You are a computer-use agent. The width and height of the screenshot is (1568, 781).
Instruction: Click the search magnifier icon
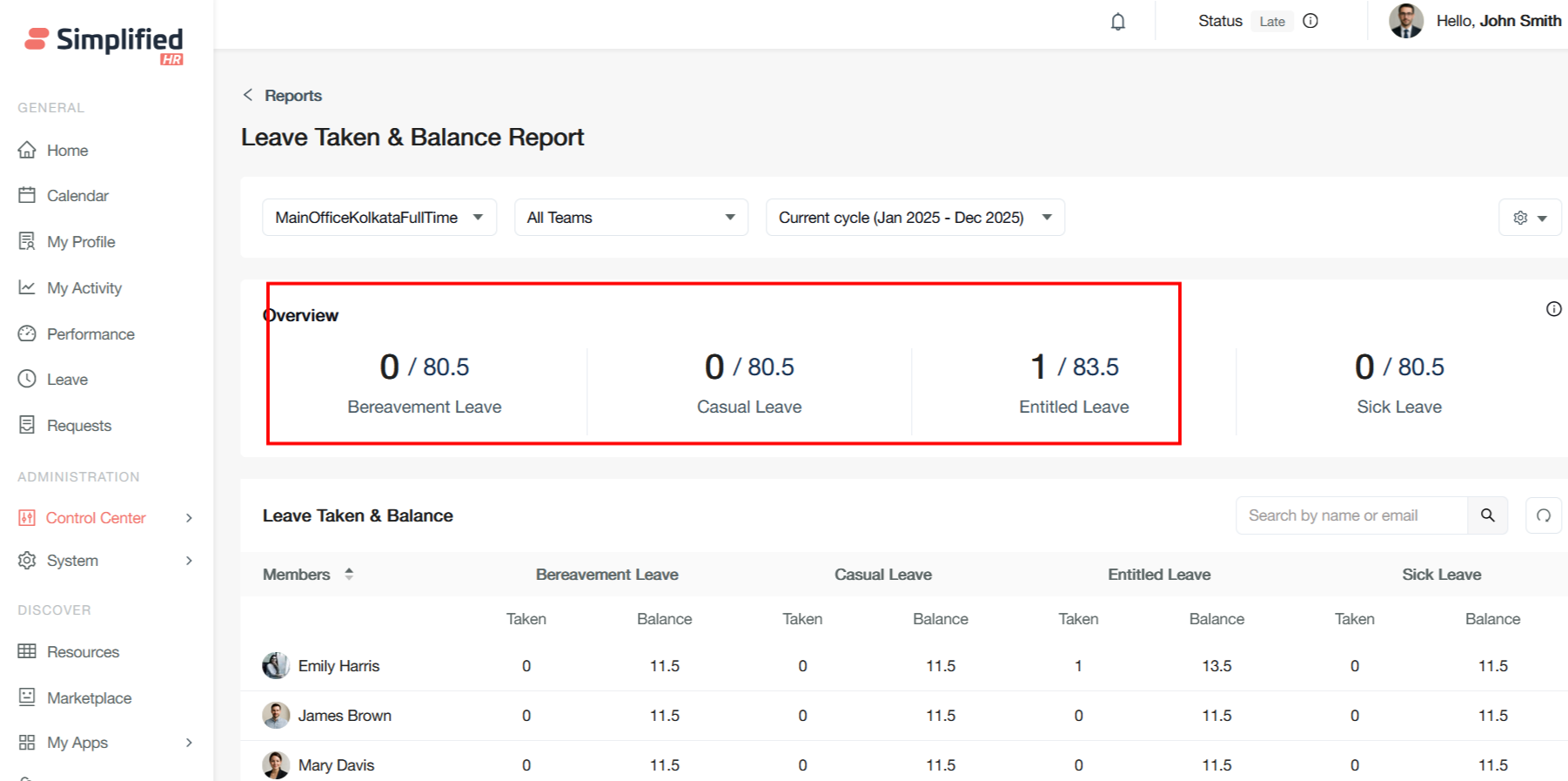[1487, 515]
